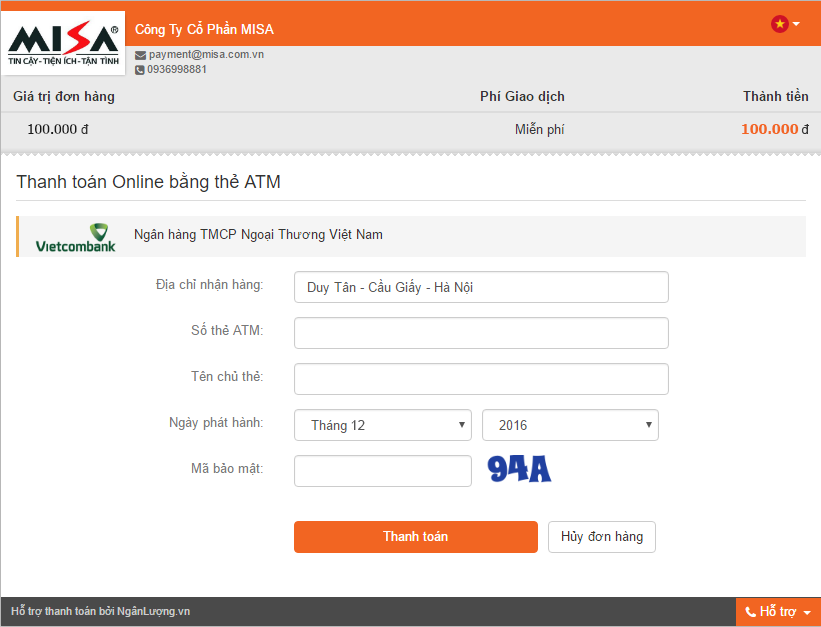Viewport: 821px width, 627px height.
Task: Click the Số thẻ ATM label
Action: coord(227,331)
